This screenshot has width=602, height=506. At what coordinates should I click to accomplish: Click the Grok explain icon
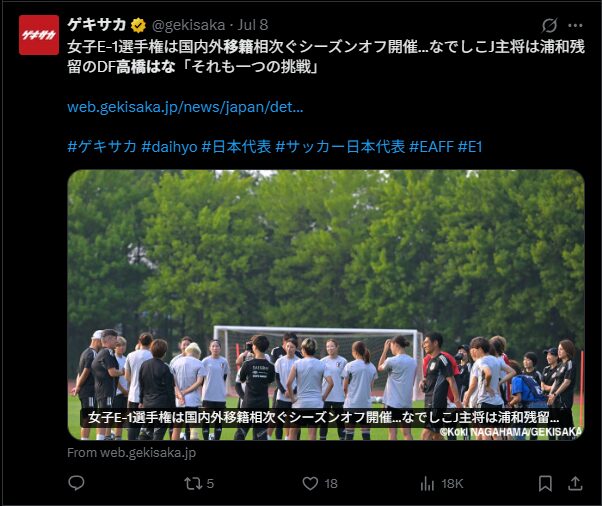point(549,25)
